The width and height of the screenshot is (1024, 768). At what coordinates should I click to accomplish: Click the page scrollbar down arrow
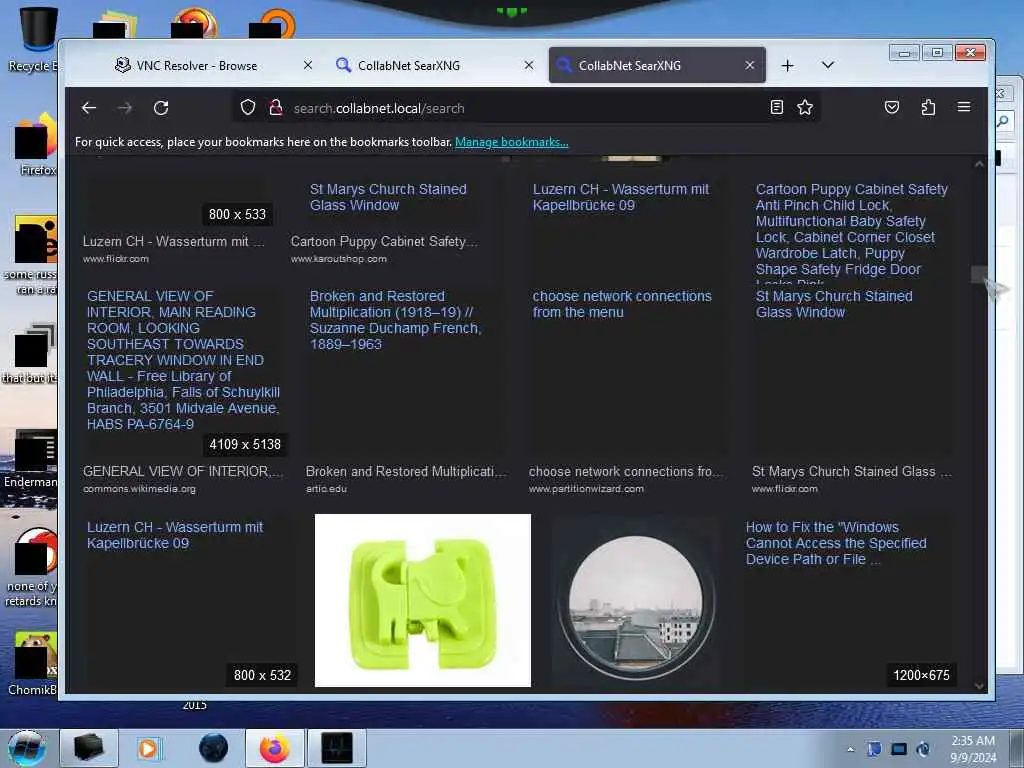979,686
